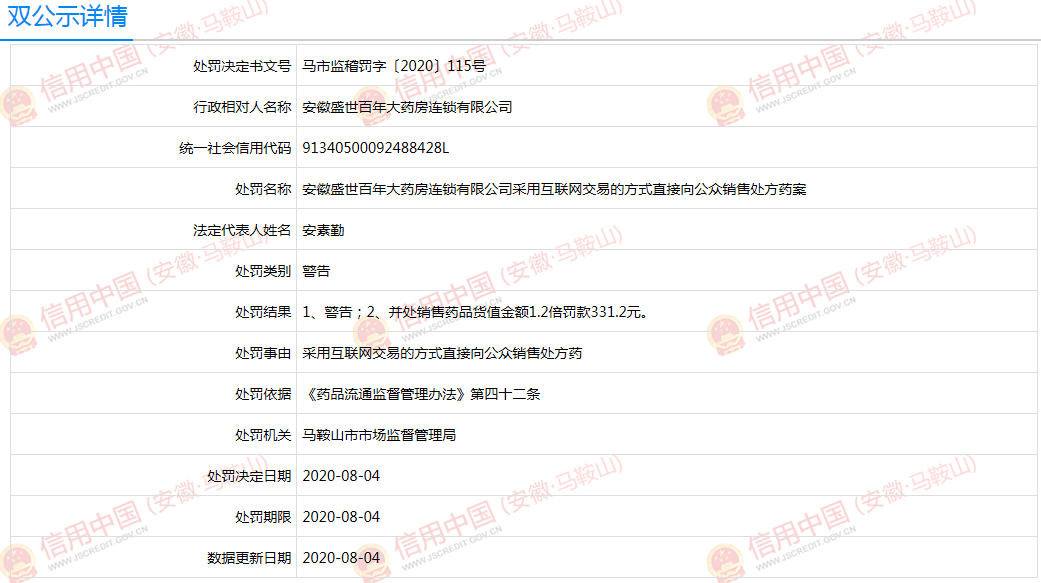Viewport: 1041px width, 583px height.
Task: Click the value 马鞍山市市场监督管理局
Action: coord(379,436)
